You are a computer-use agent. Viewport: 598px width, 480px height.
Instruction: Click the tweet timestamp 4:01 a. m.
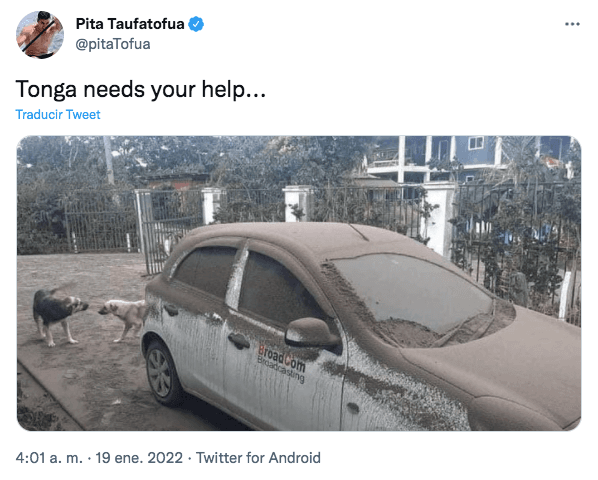pos(49,458)
